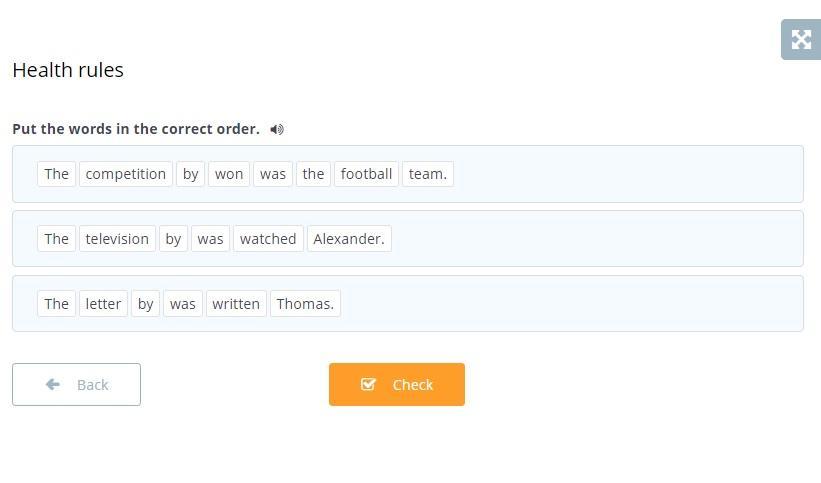Click 'was' in the television sentence

point(210,239)
